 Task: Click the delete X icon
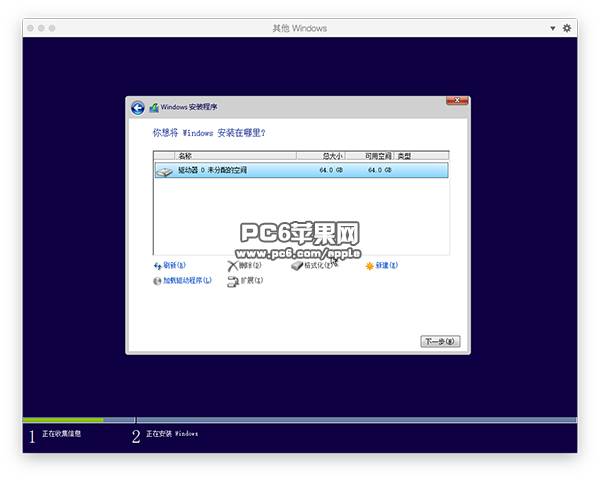click(x=233, y=266)
